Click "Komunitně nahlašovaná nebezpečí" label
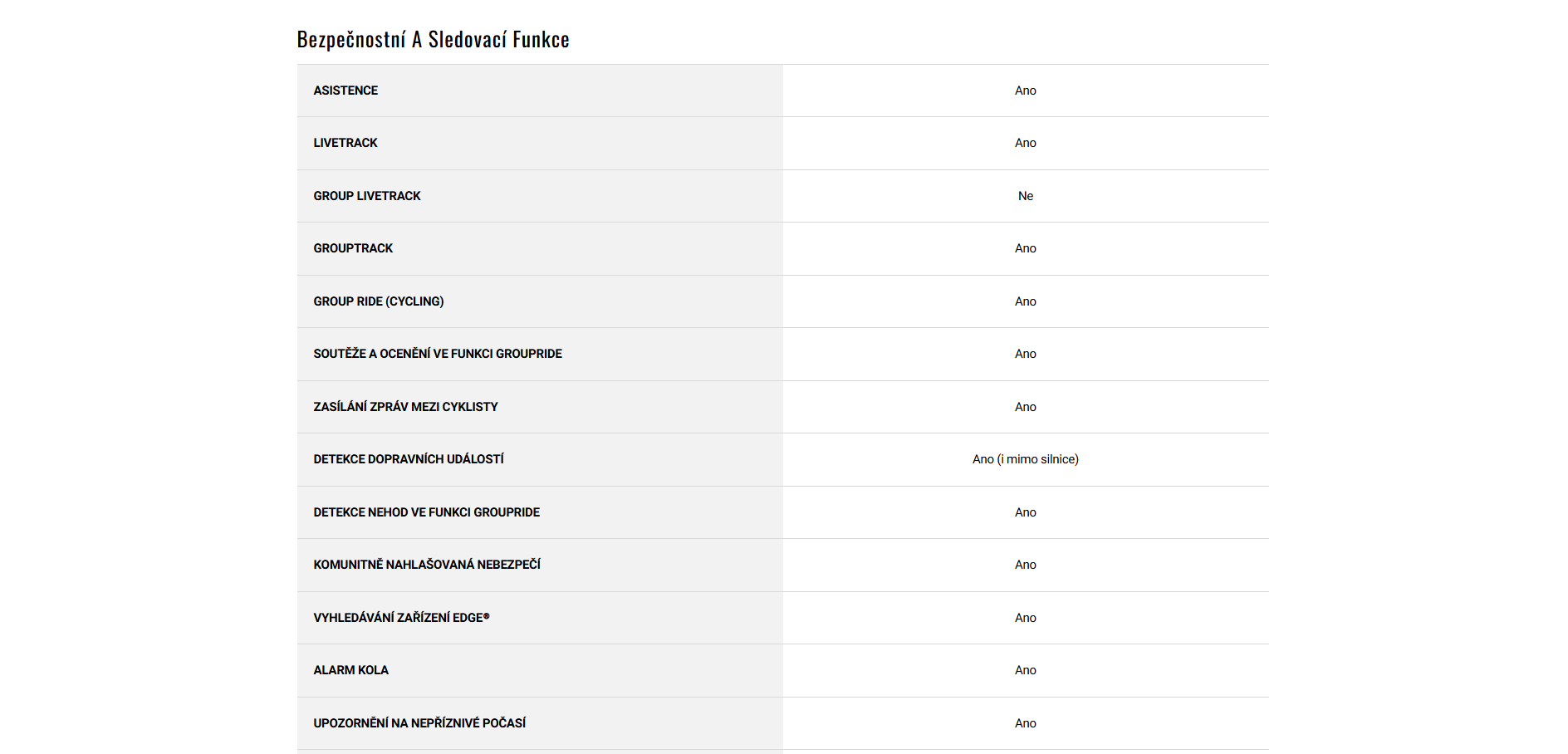This screenshot has width=1568, height=754. (x=427, y=565)
